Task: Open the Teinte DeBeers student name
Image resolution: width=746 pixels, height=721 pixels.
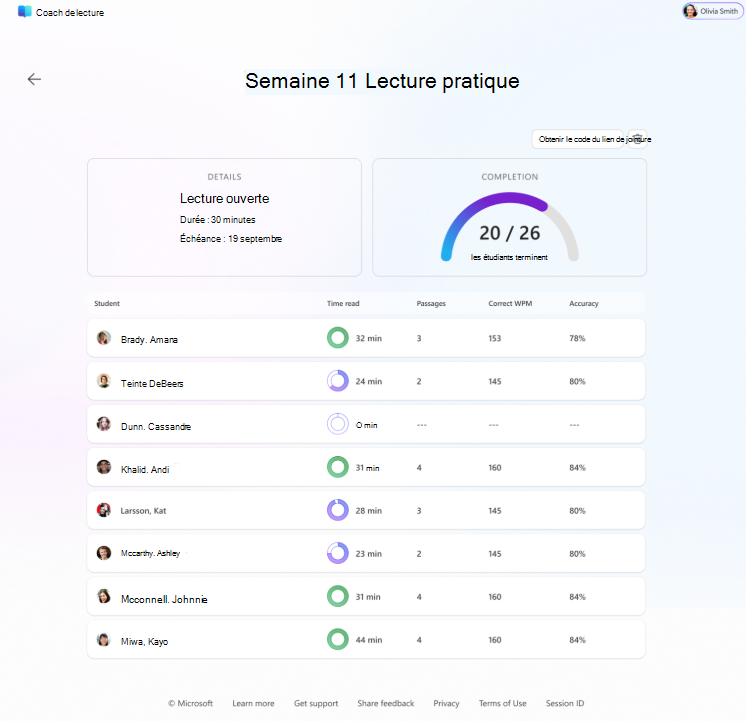Action: click(152, 383)
